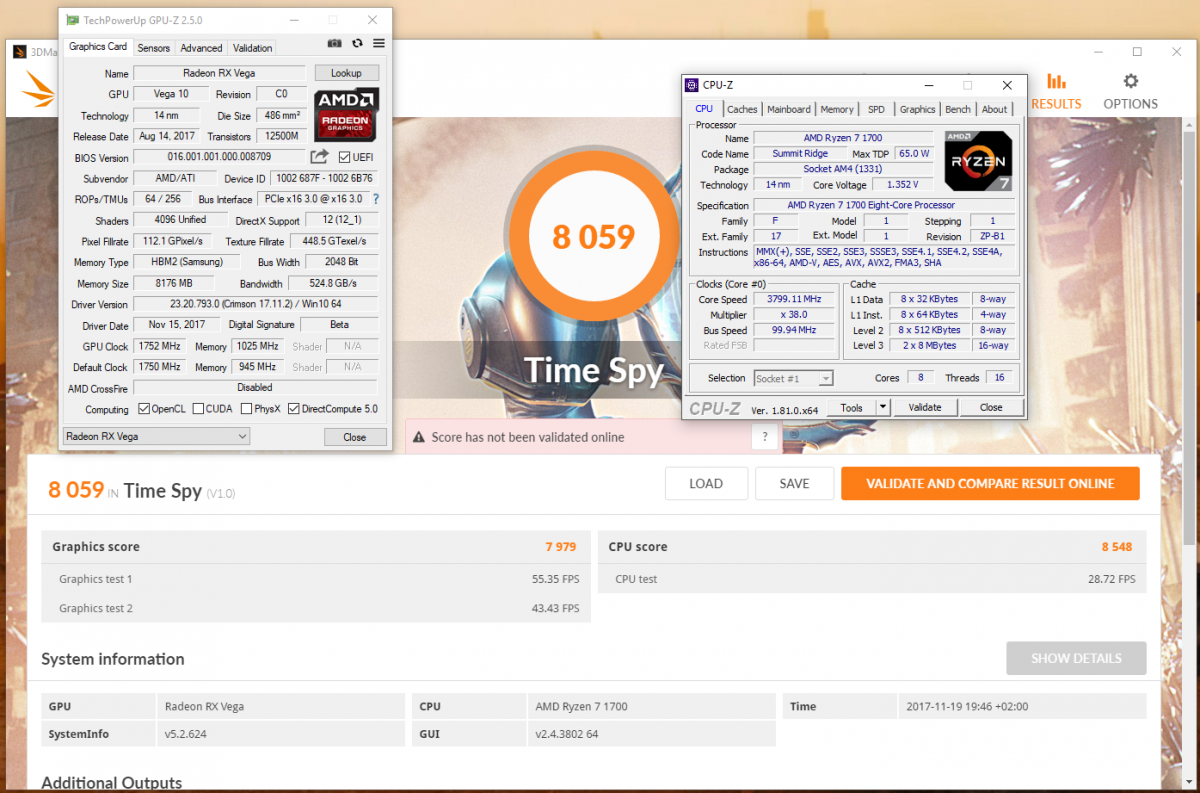1200x793 pixels.
Task: Open the GPU-Z hamburger menu icon
Action: (x=379, y=43)
